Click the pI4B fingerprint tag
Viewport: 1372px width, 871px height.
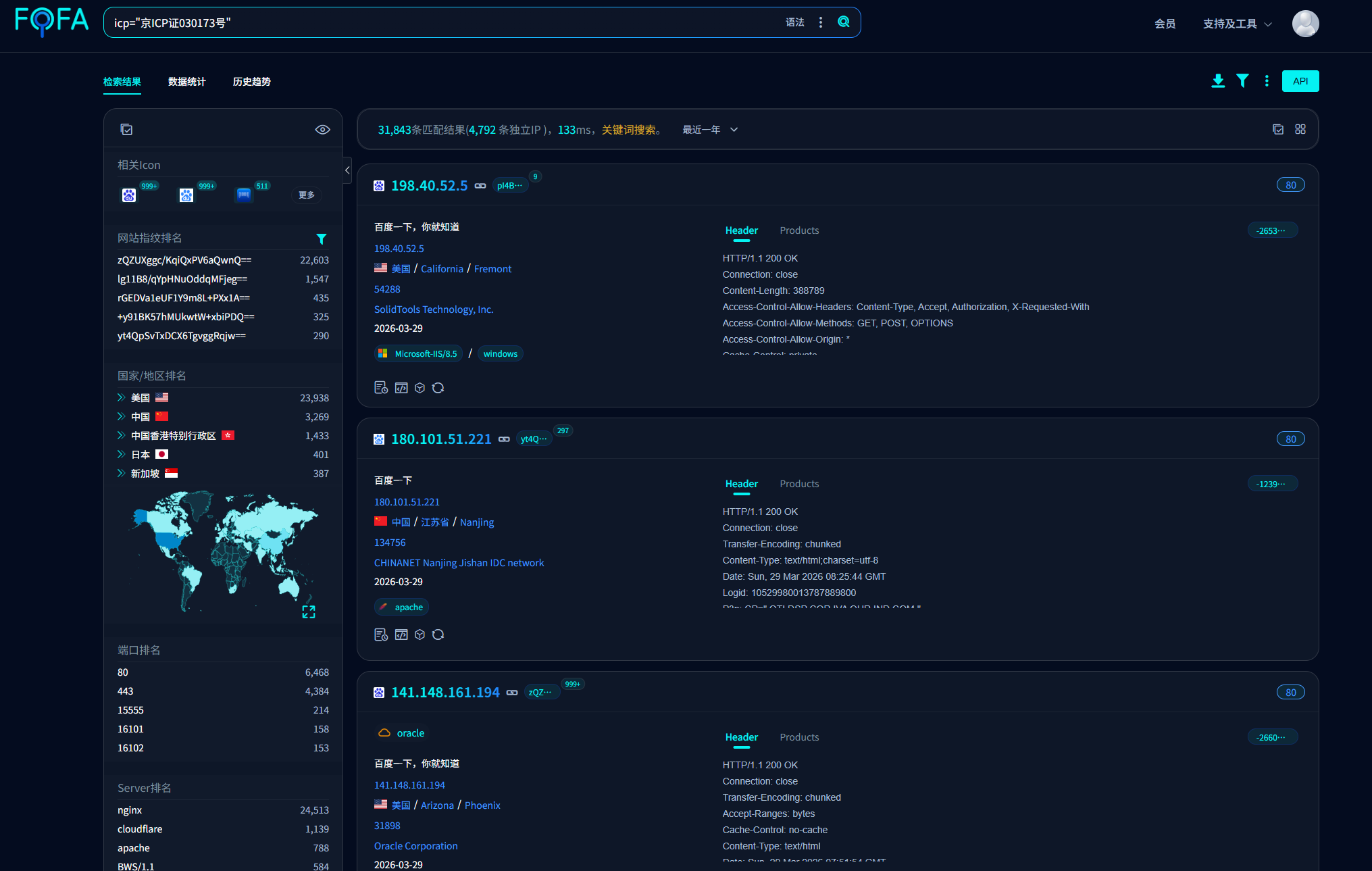click(x=510, y=186)
